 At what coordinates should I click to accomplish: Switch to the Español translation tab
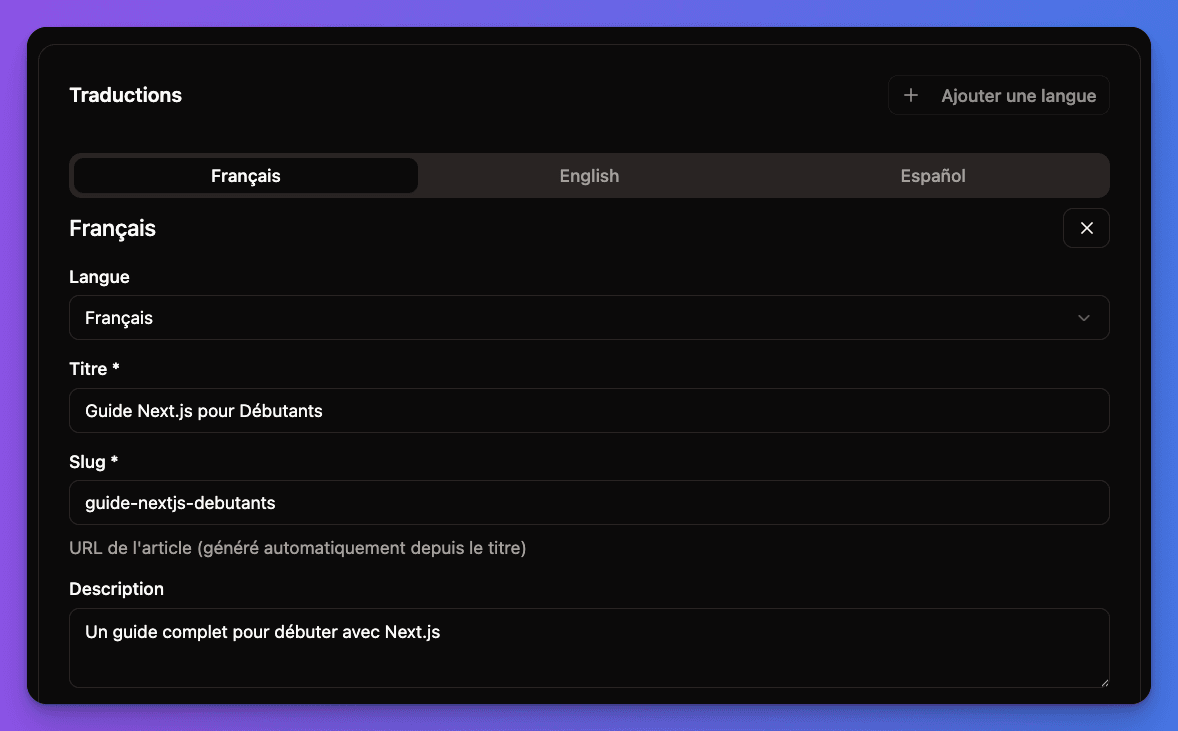(932, 175)
